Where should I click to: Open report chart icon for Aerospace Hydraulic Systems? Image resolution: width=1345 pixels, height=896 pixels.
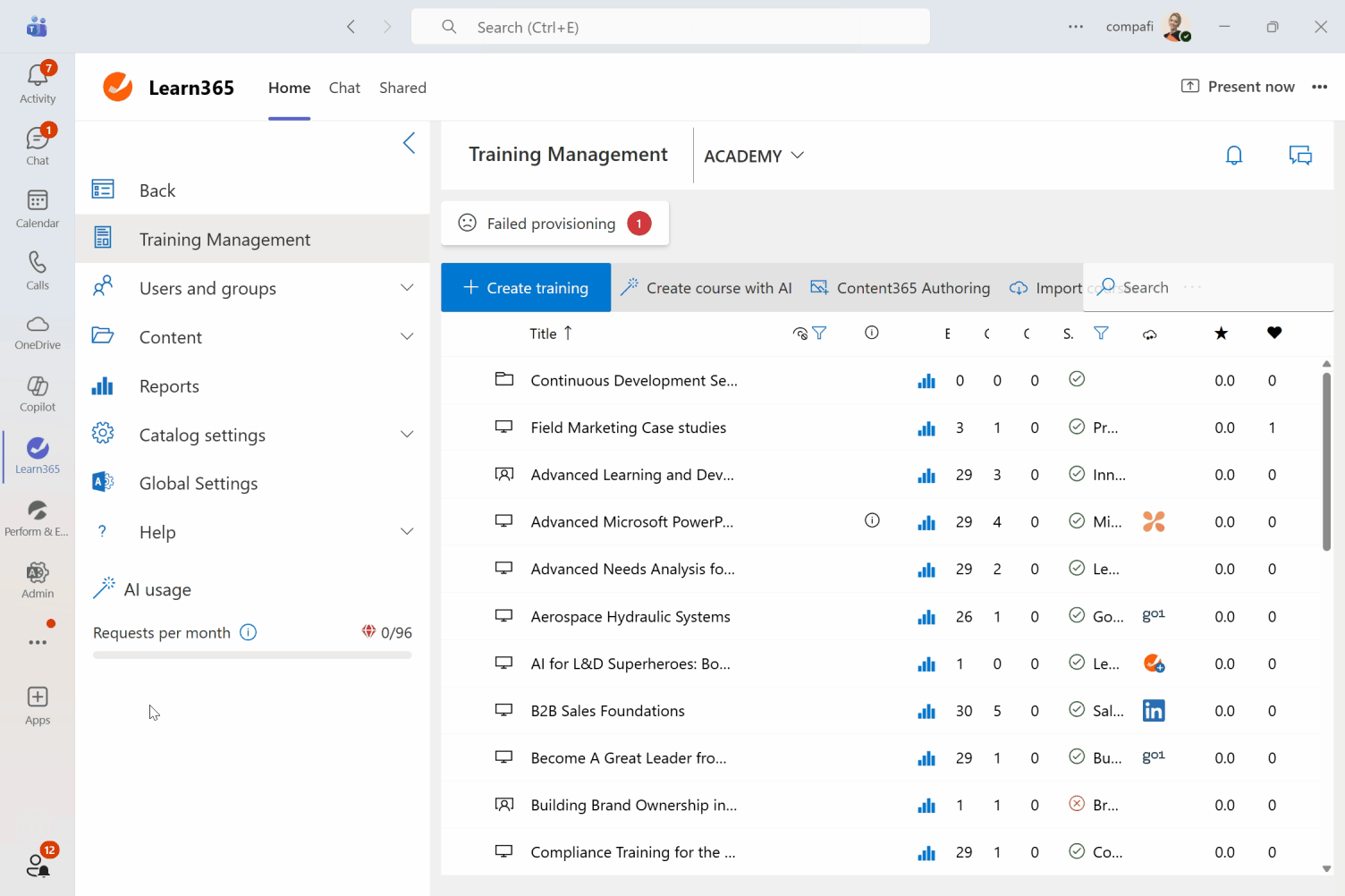(x=926, y=617)
